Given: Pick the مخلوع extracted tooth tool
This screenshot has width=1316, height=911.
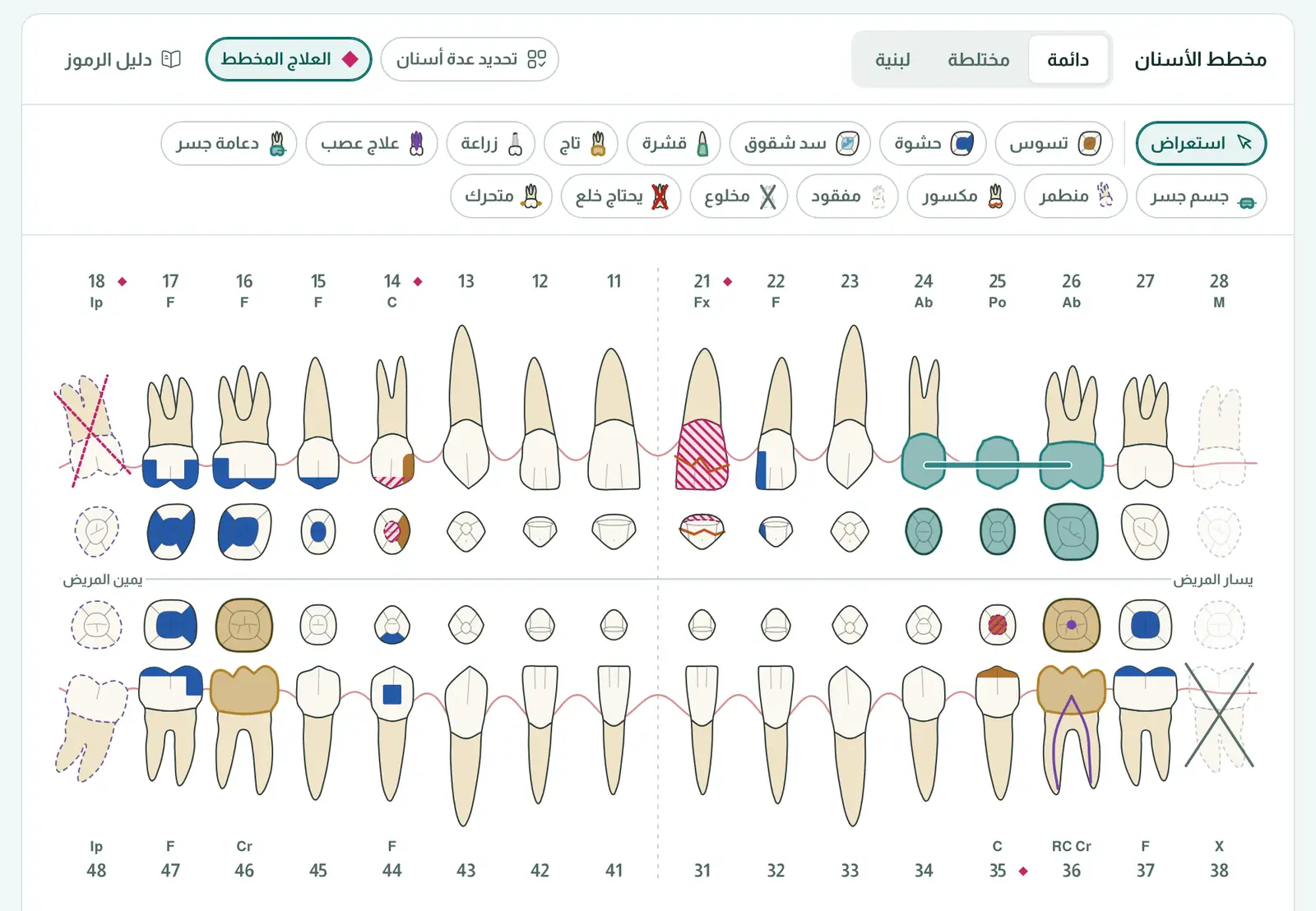Looking at the screenshot, I should tap(739, 196).
